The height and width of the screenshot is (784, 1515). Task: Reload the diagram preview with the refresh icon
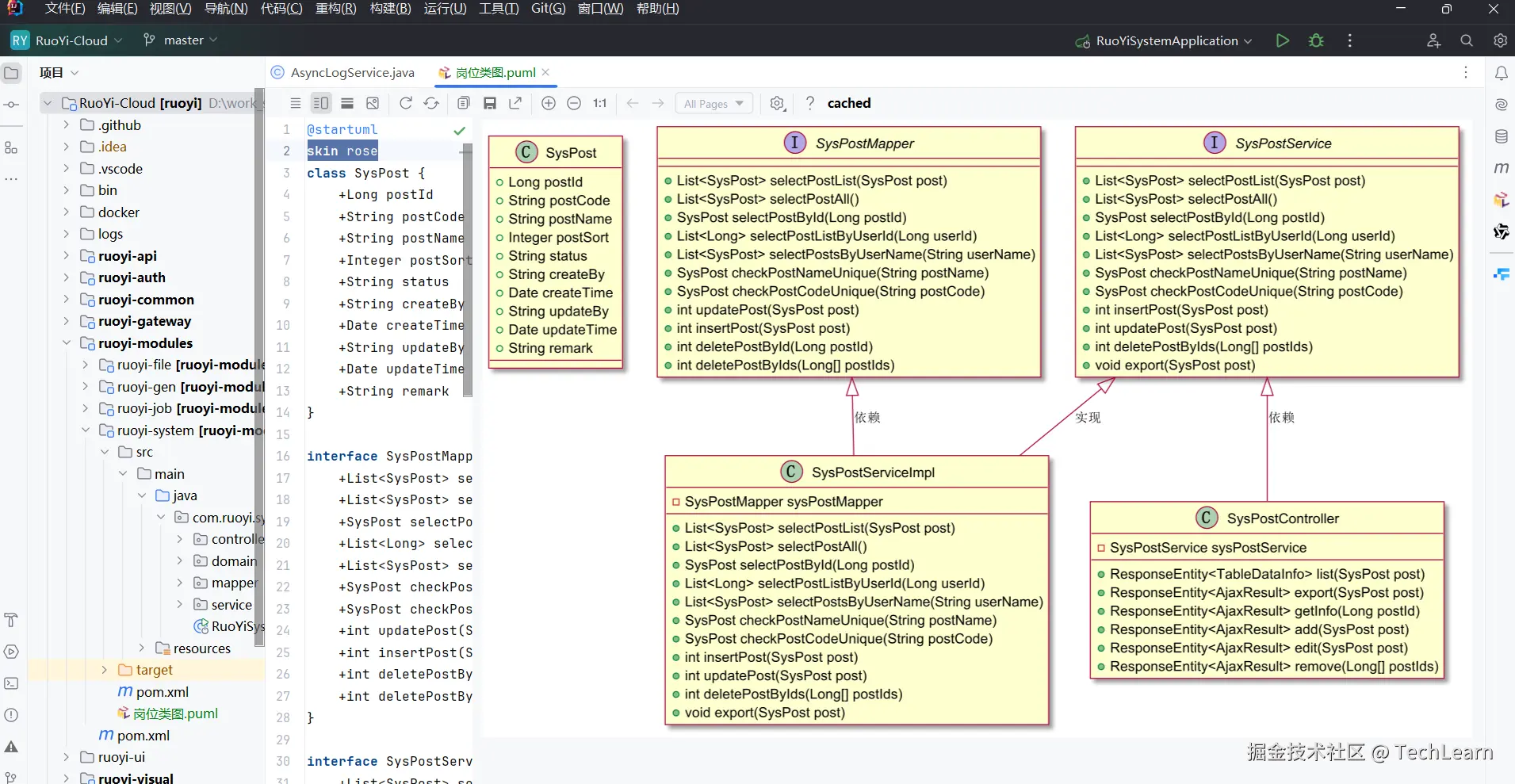406,103
